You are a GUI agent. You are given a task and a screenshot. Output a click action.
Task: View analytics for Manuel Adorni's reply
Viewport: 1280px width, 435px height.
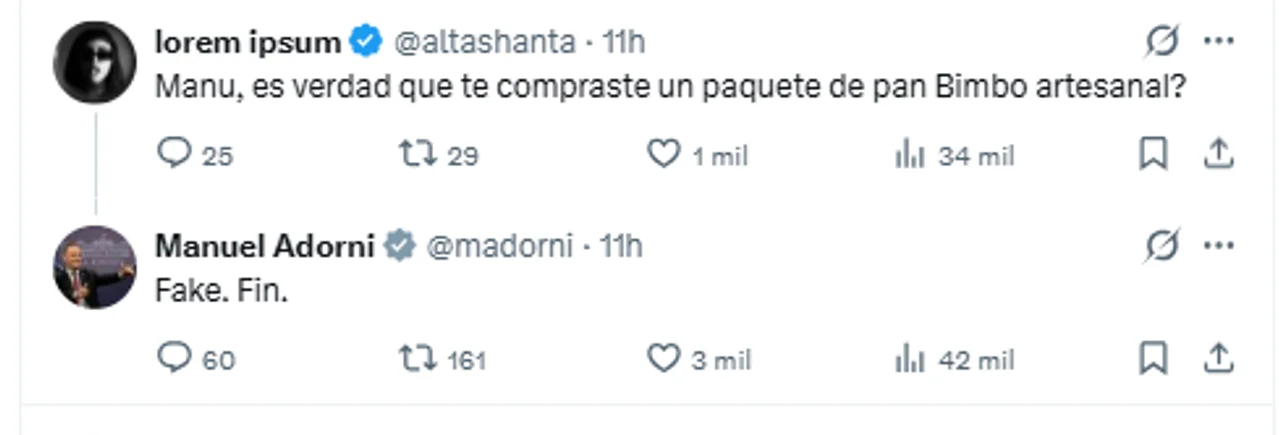point(909,358)
